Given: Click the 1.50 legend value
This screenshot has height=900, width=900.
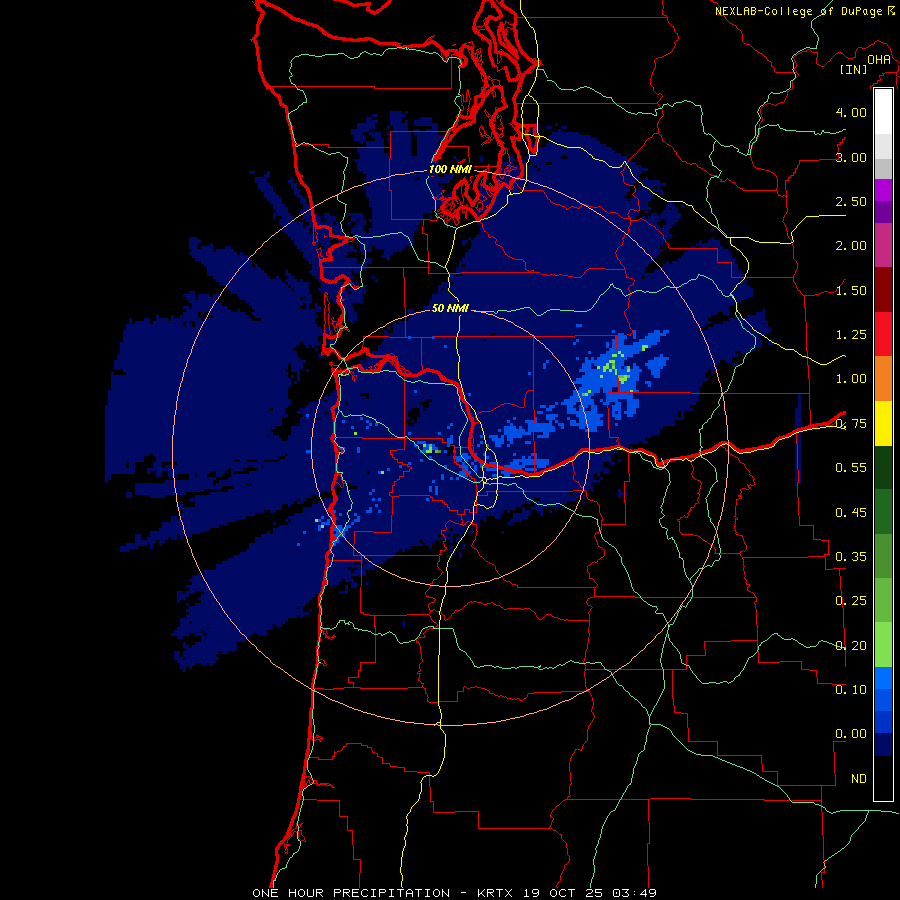Looking at the screenshot, I should 851,290.
